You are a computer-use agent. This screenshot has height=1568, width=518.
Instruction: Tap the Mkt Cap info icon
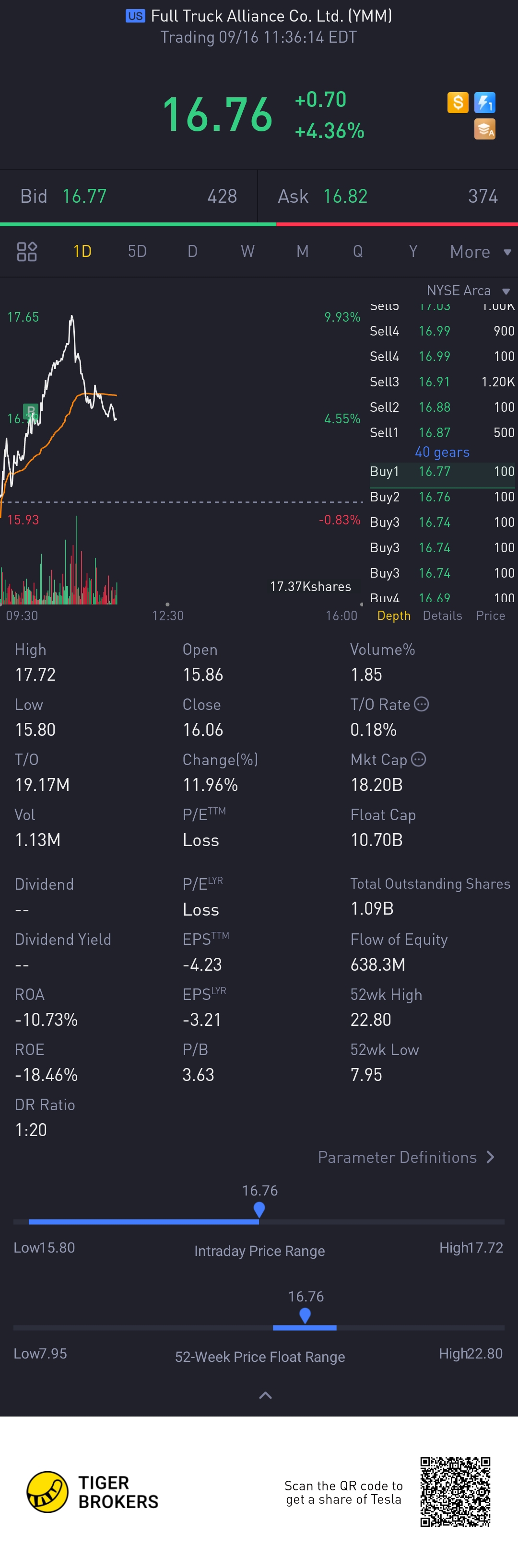click(x=418, y=759)
